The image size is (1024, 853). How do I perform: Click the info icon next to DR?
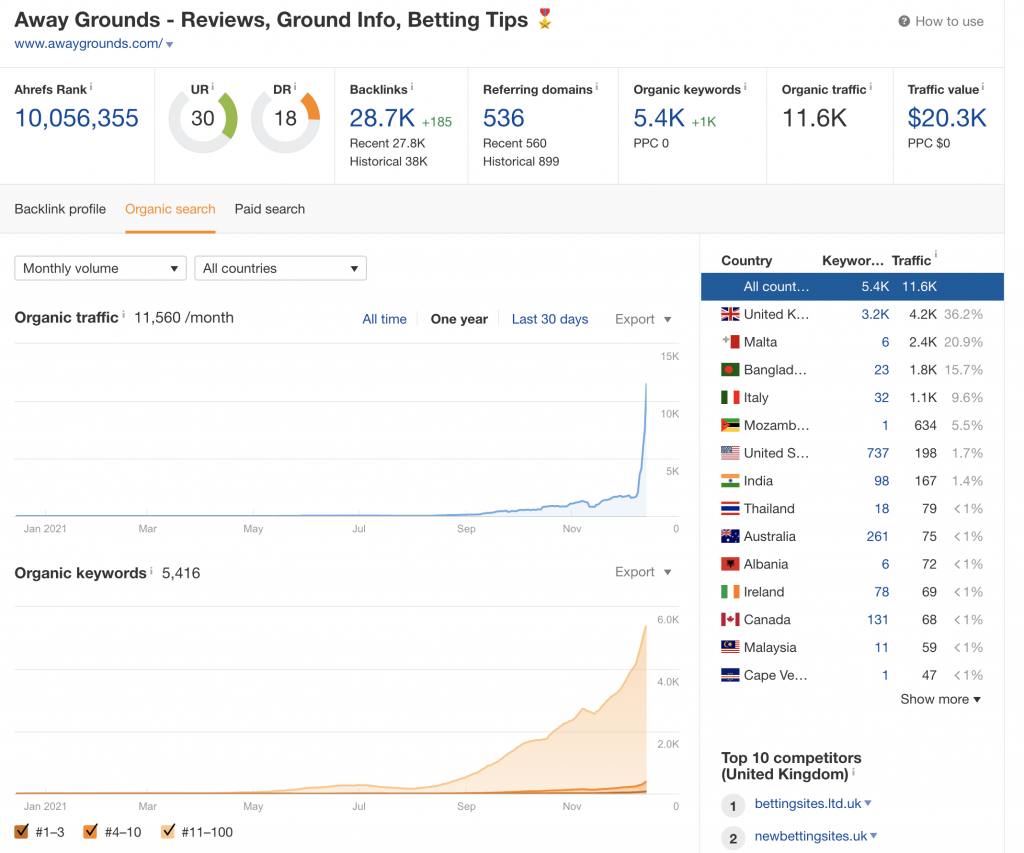click(295, 86)
